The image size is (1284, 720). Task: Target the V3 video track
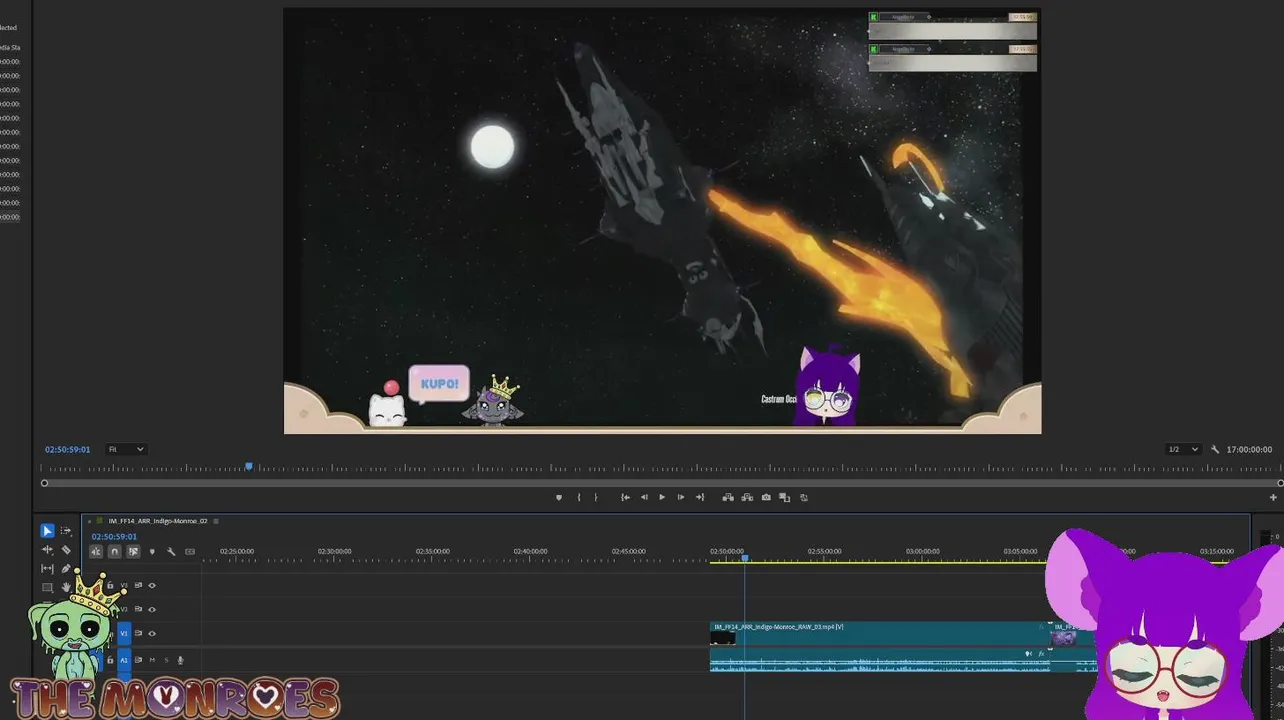tap(125, 585)
